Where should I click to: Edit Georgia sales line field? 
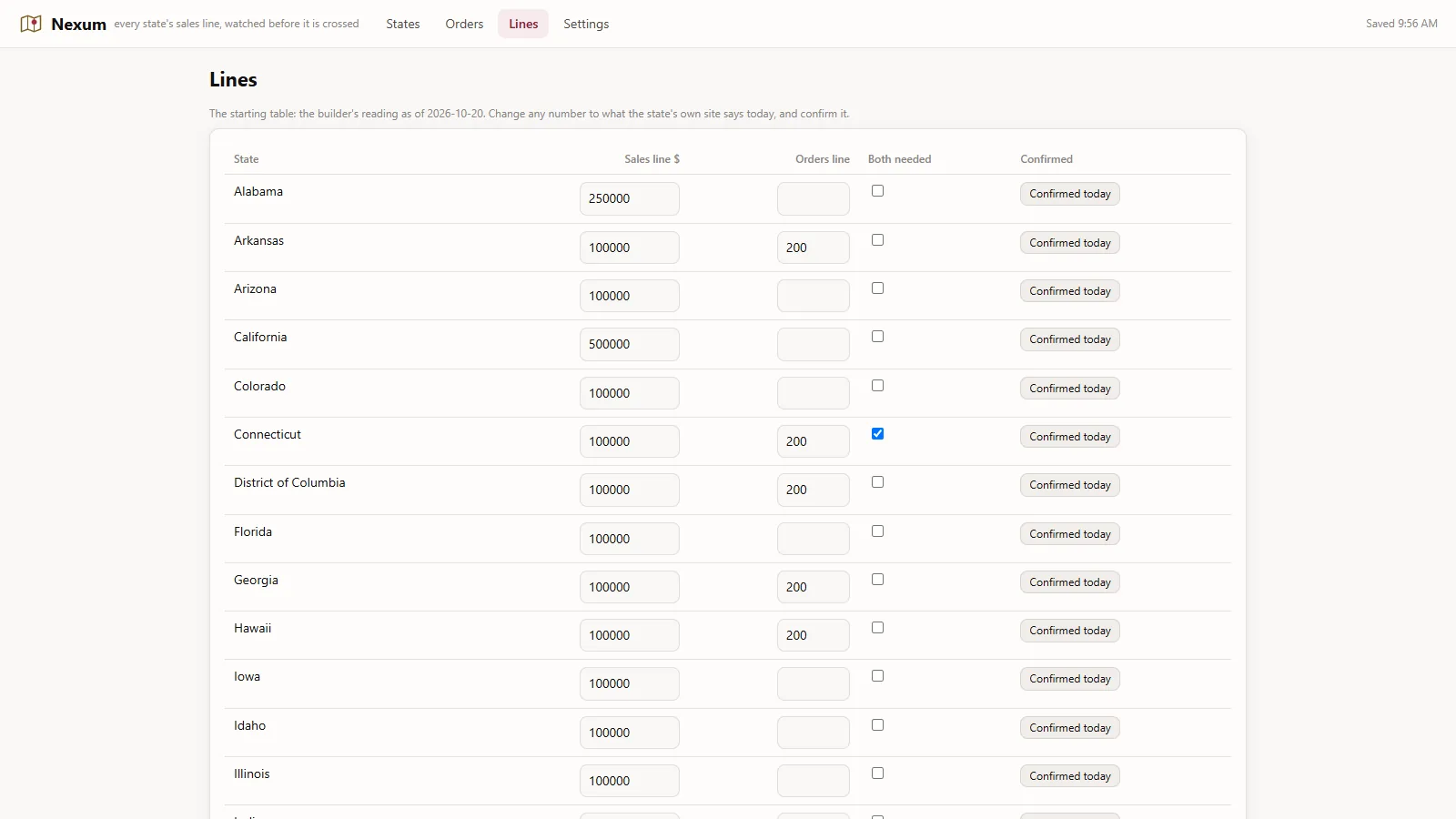(630, 587)
